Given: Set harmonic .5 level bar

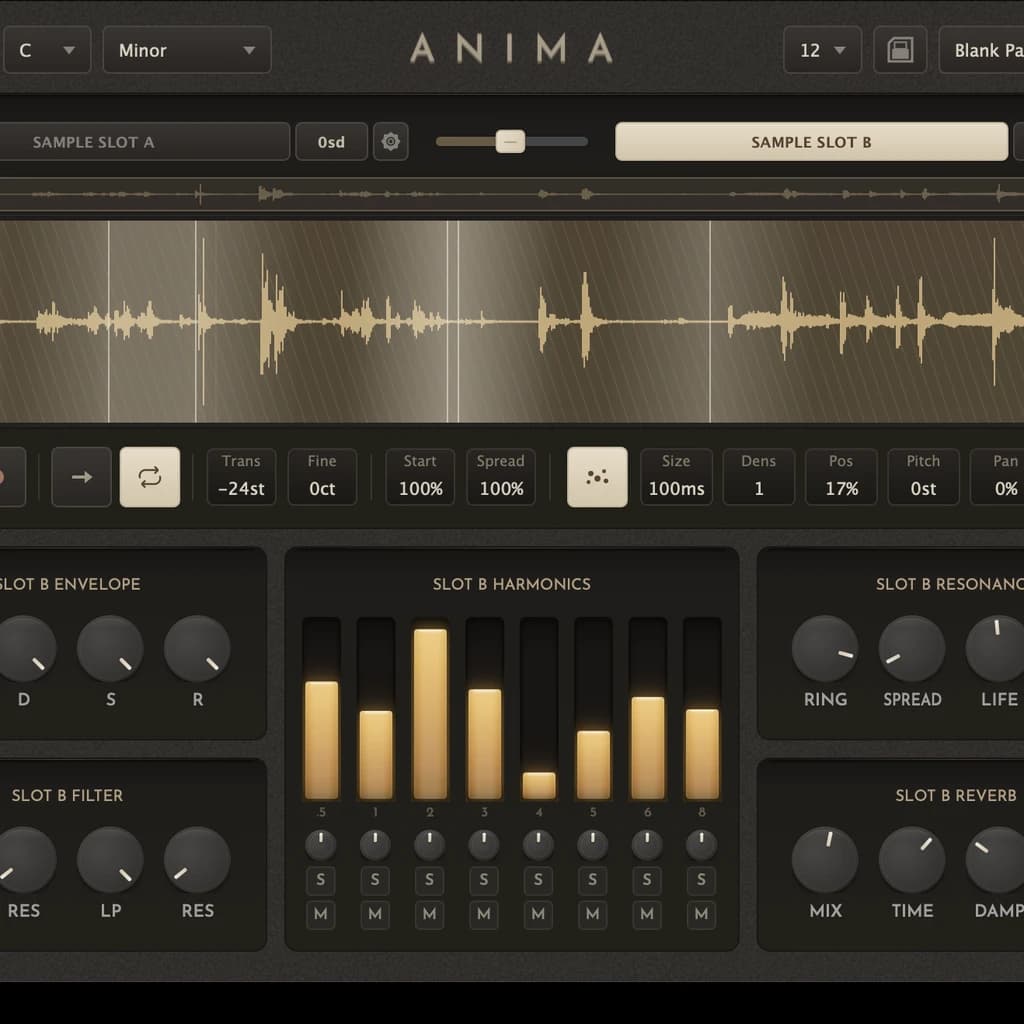Looking at the screenshot, I should [x=321, y=709].
